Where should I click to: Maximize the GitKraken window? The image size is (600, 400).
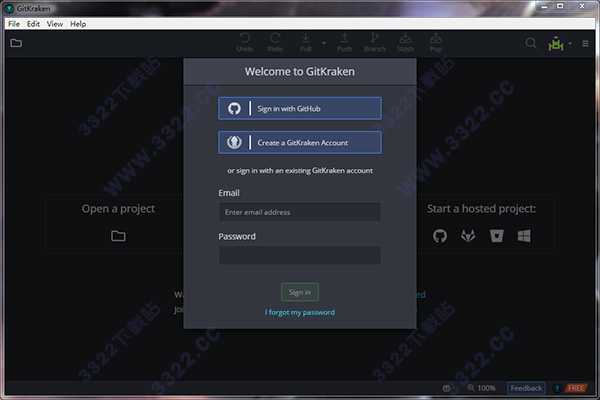pyautogui.click(x=560, y=6)
